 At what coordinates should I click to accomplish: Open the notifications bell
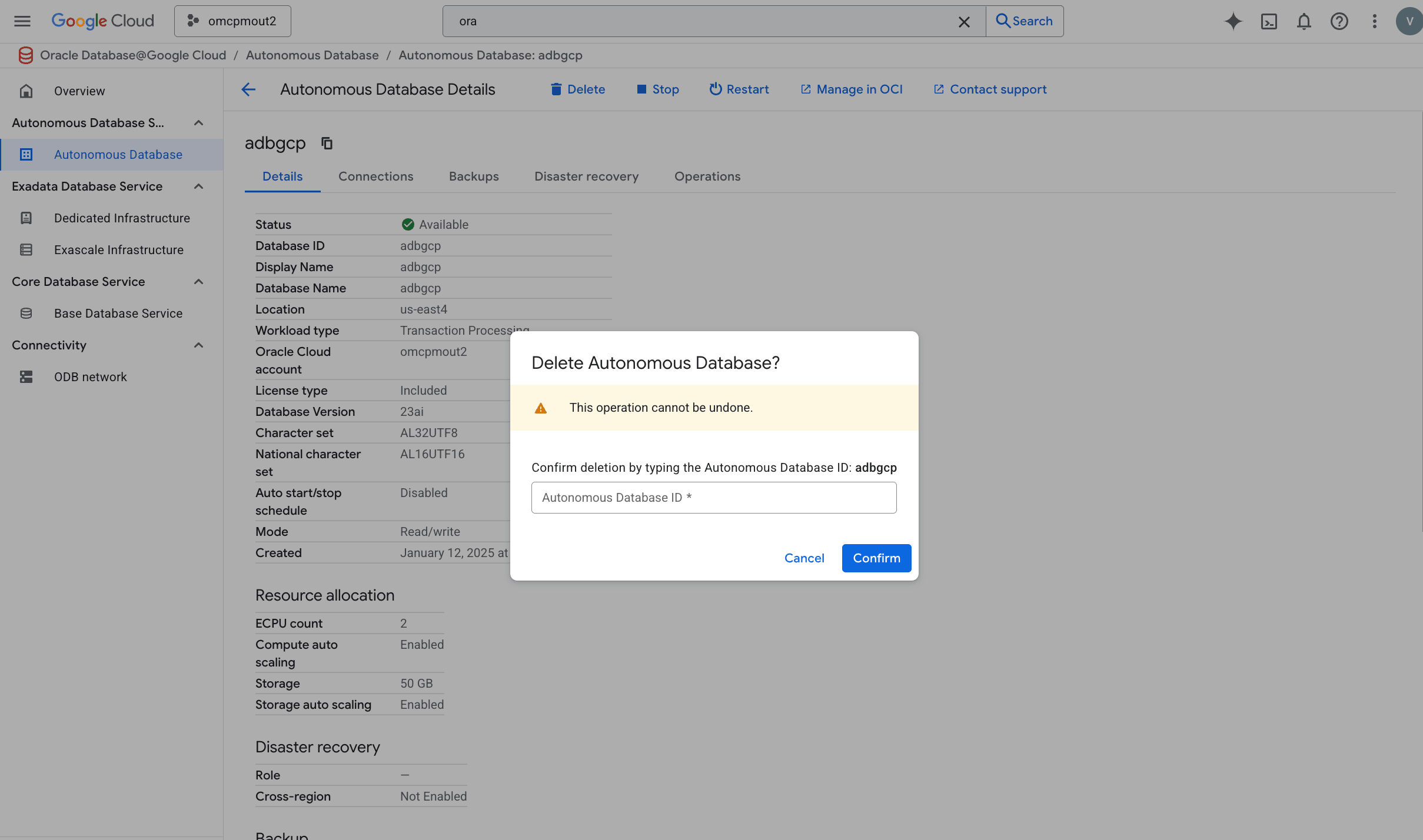click(x=1304, y=21)
